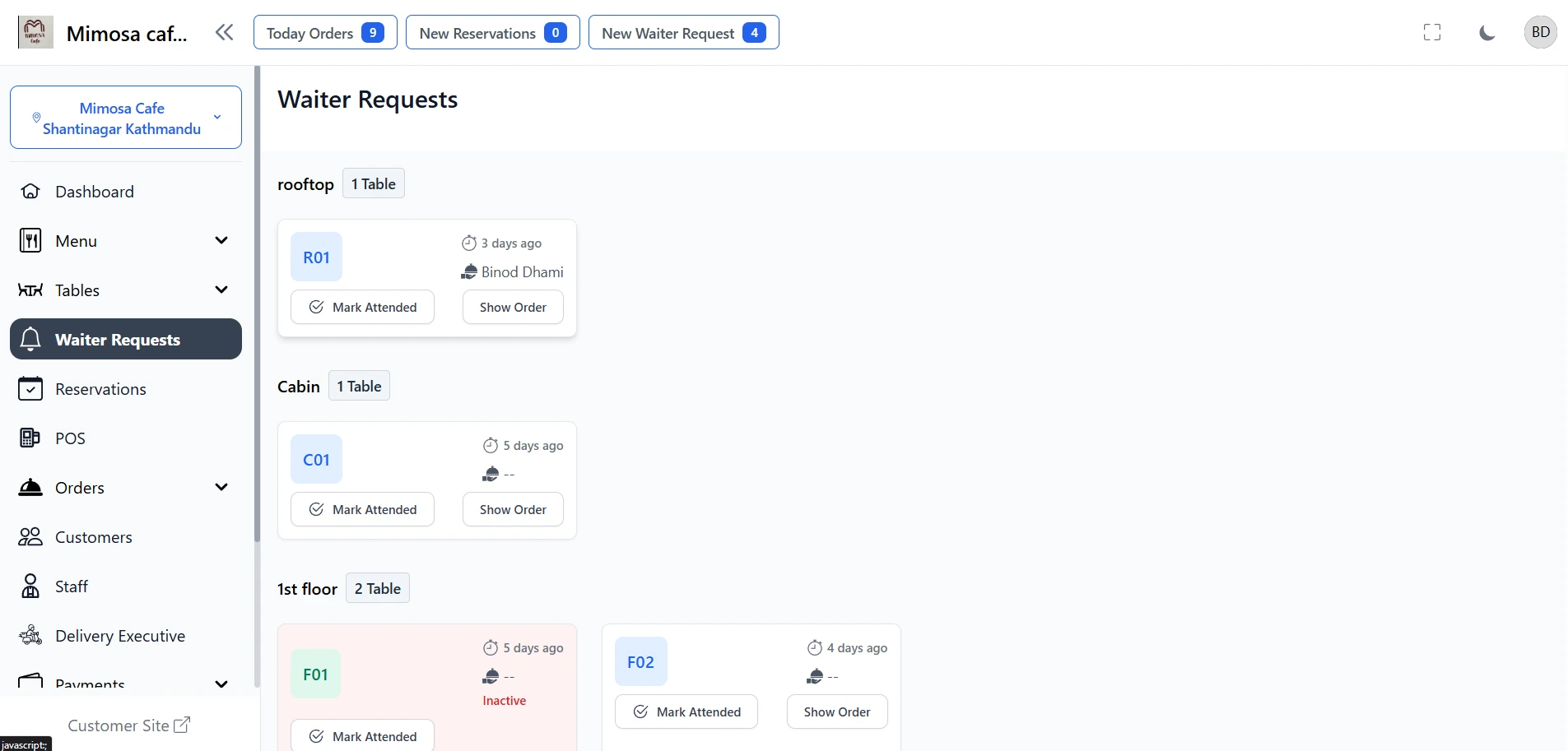
Task: Open Customers section
Action: click(x=93, y=537)
